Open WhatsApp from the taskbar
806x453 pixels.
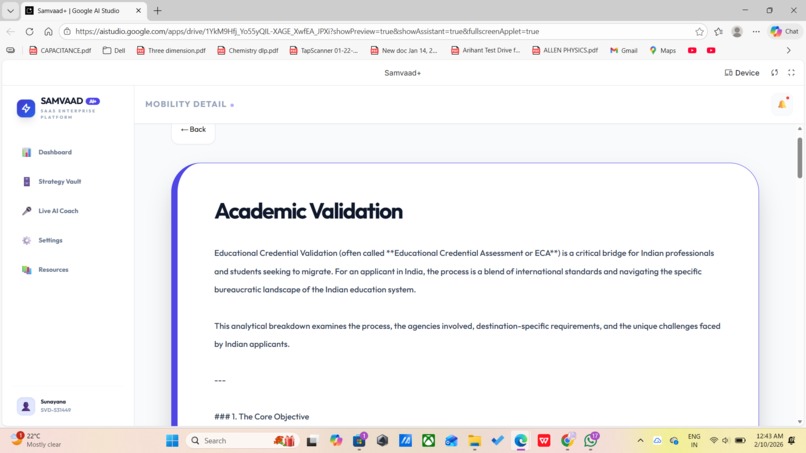click(x=591, y=441)
